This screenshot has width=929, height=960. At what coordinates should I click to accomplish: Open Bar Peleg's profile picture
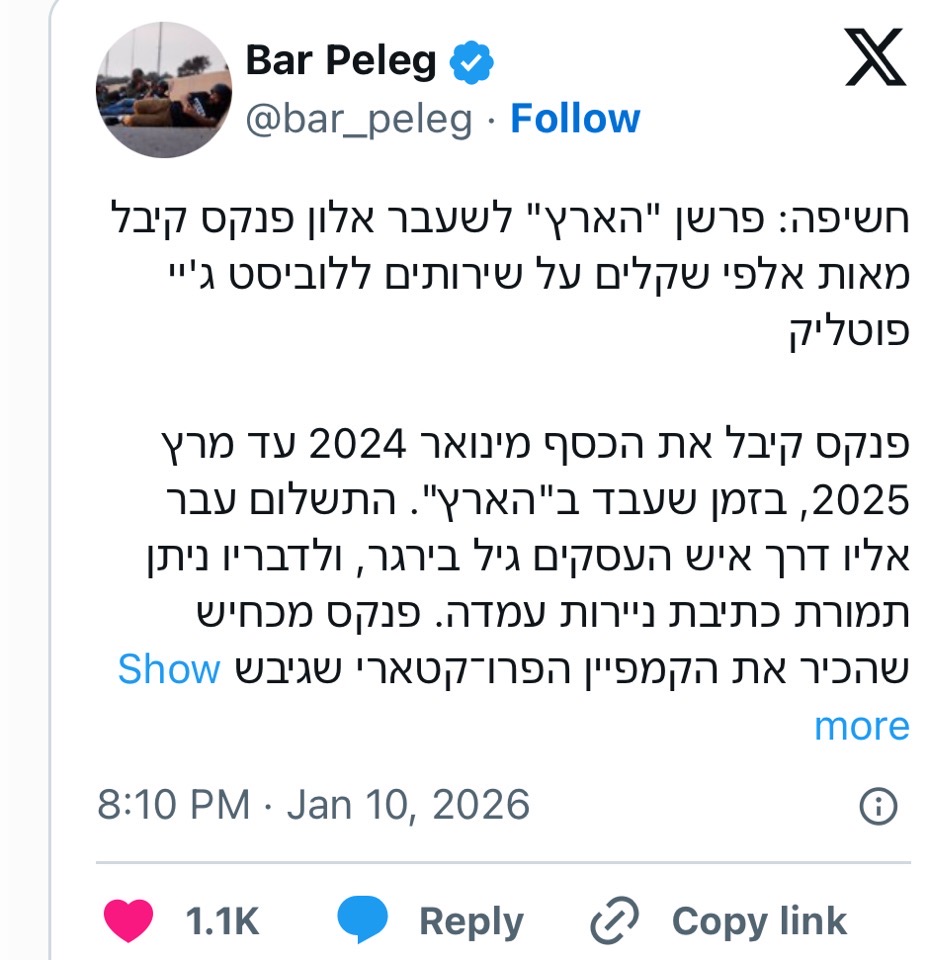(x=163, y=90)
